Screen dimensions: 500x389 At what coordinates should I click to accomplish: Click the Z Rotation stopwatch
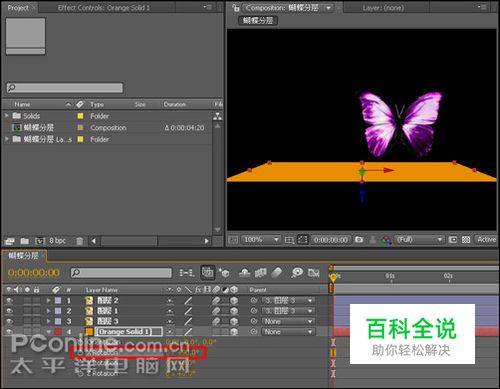(x=80, y=373)
